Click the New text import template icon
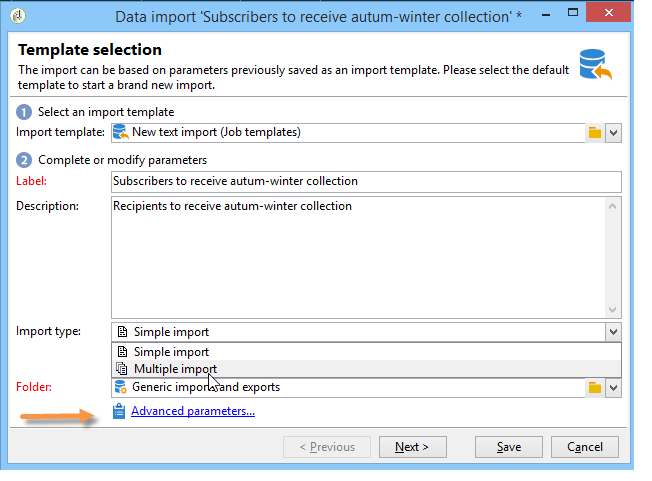The width and height of the screenshot is (652, 481). click(121, 132)
